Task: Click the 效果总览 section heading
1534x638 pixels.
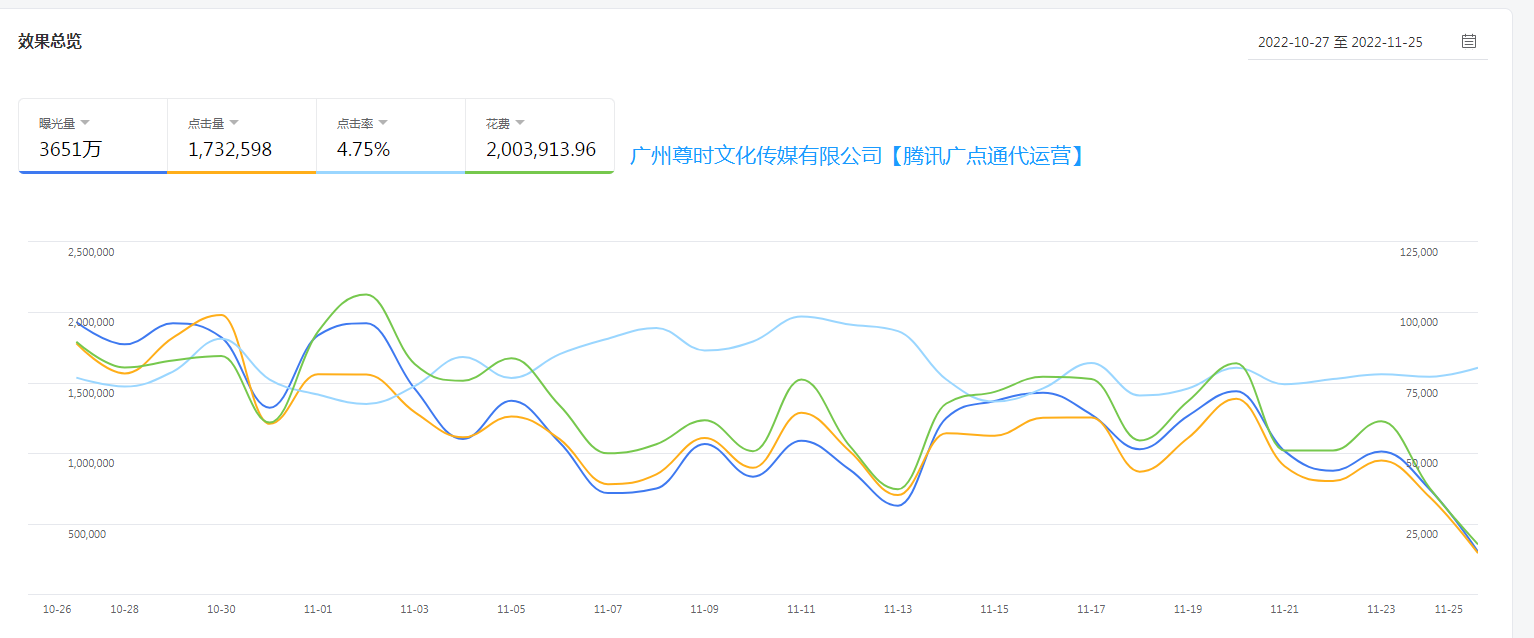Action: 50,41
